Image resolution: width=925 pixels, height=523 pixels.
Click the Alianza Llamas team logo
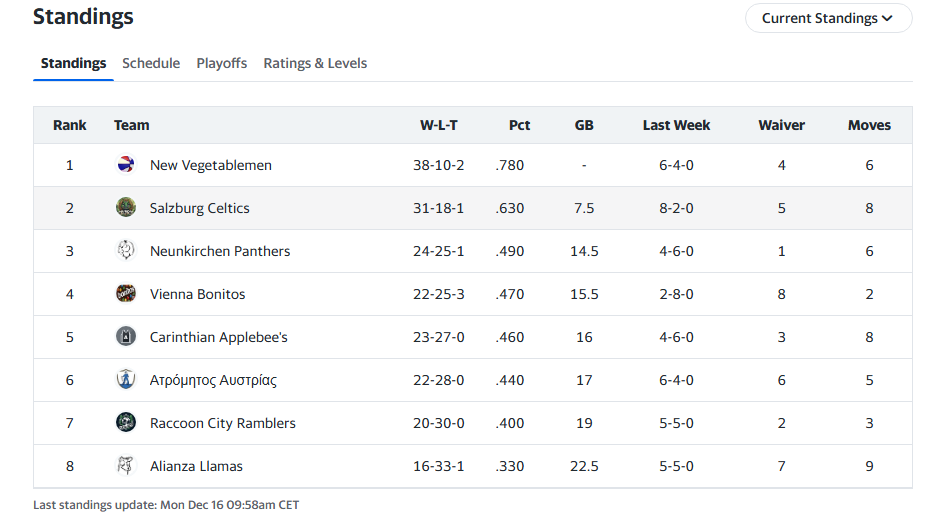click(126, 466)
